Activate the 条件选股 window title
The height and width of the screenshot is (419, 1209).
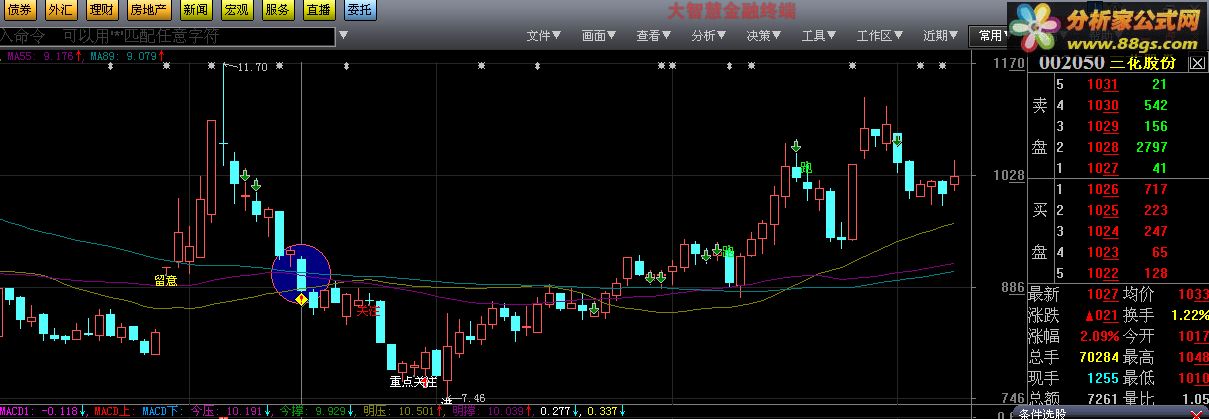pos(1042,413)
